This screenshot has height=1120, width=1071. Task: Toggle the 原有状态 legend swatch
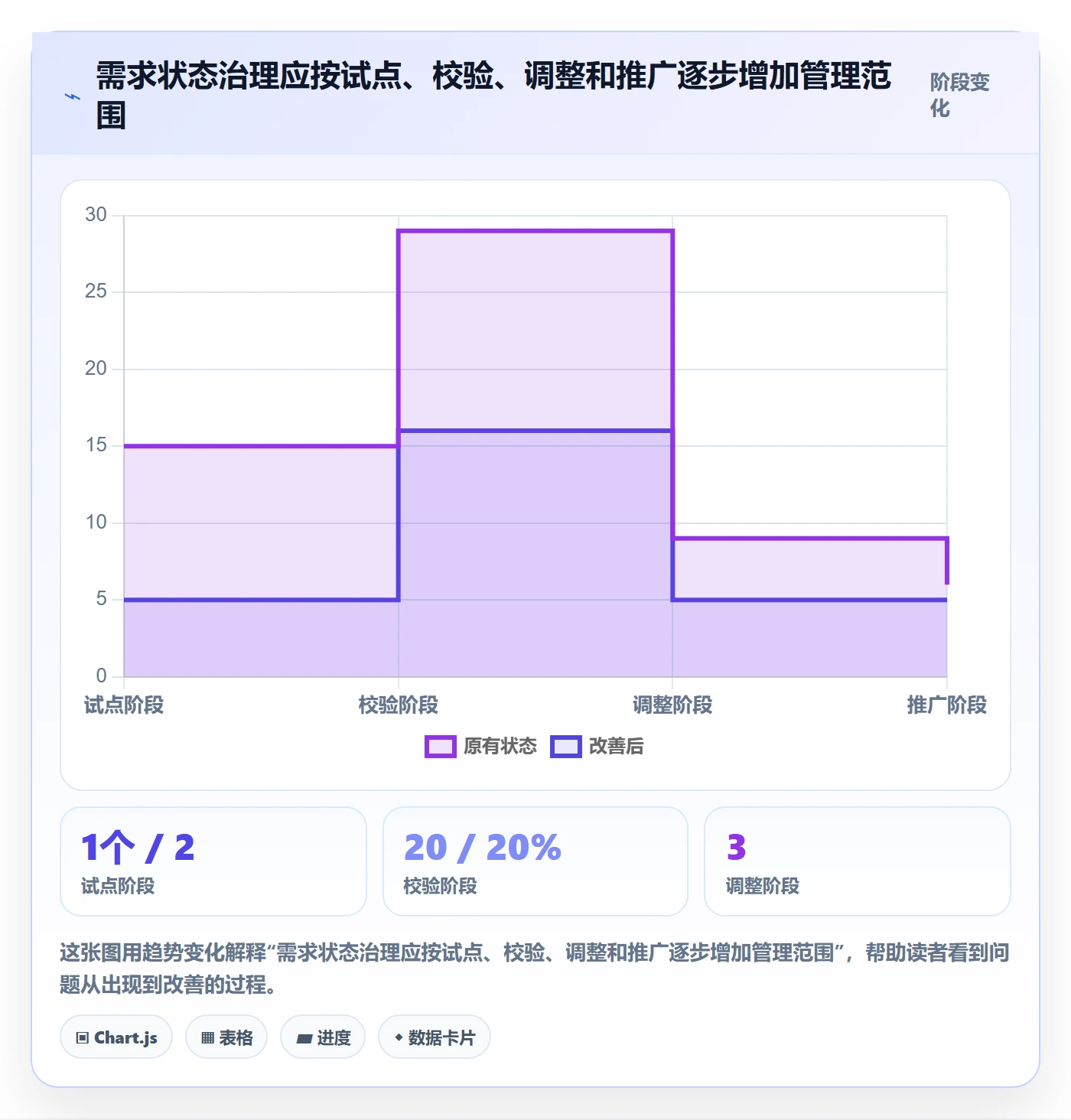click(440, 747)
